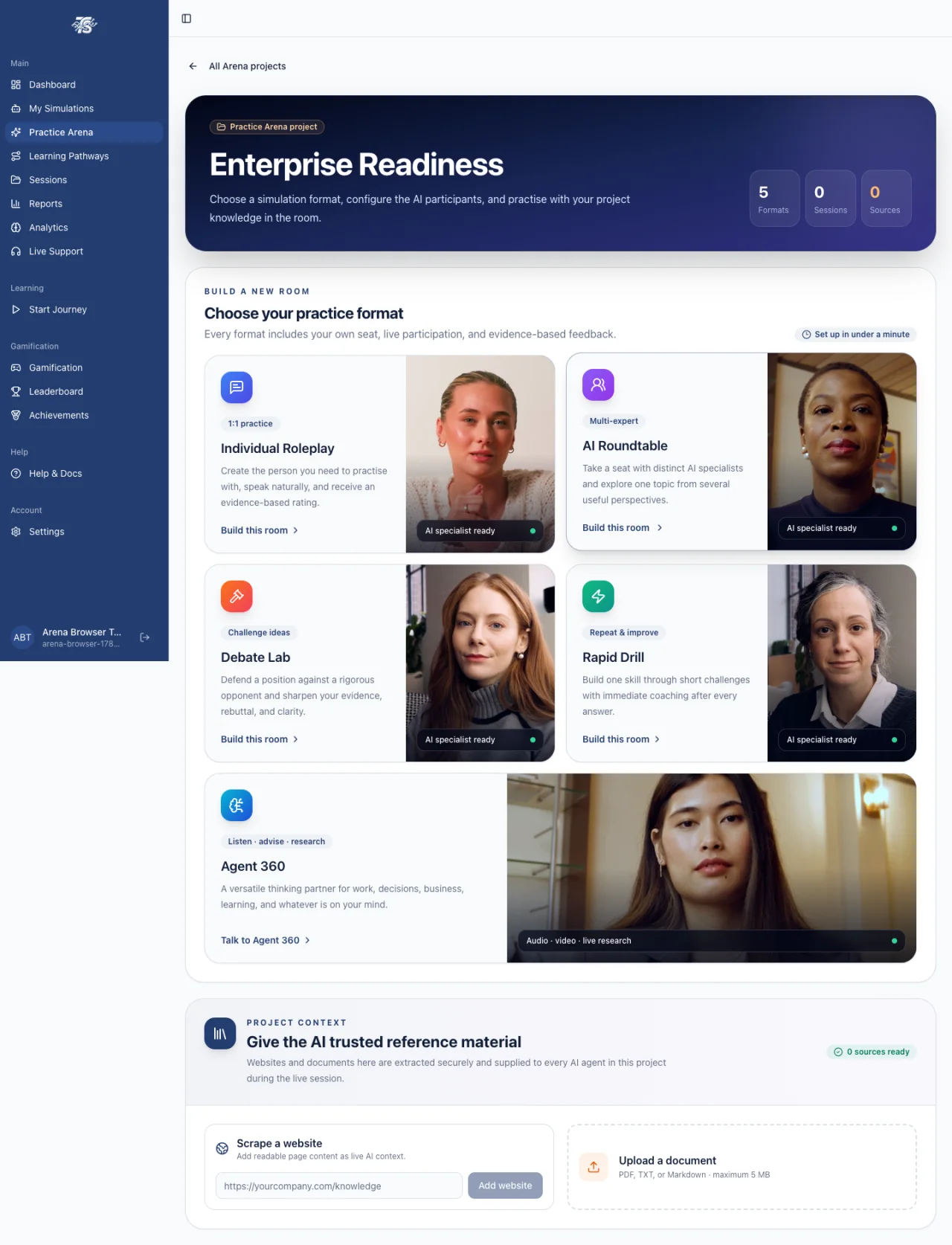
Task: Go to My Simulations
Action: [x=84, y=109]
